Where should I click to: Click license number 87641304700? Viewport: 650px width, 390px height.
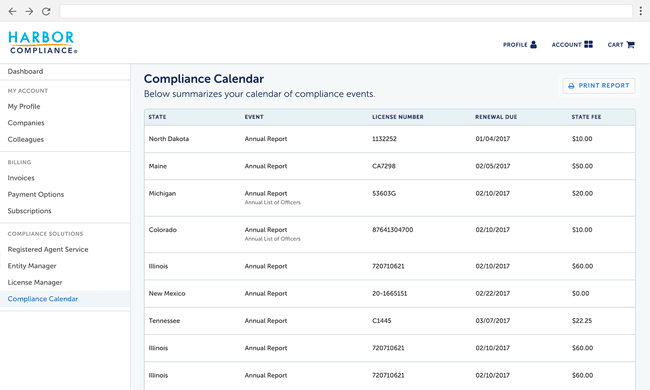click(393, 230)
